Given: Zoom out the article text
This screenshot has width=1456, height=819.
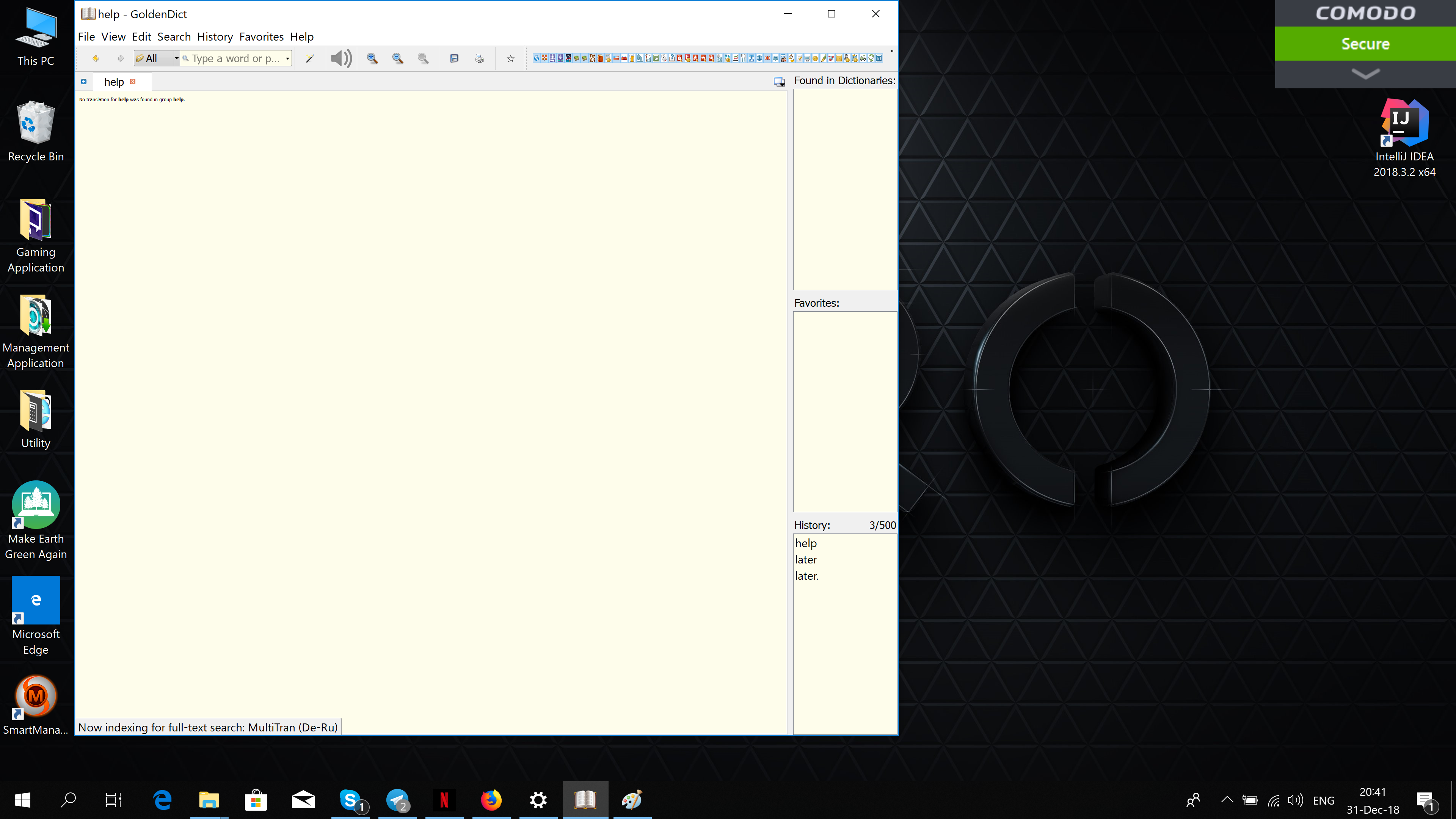Looking at the screenshot, I should point(397,58).
